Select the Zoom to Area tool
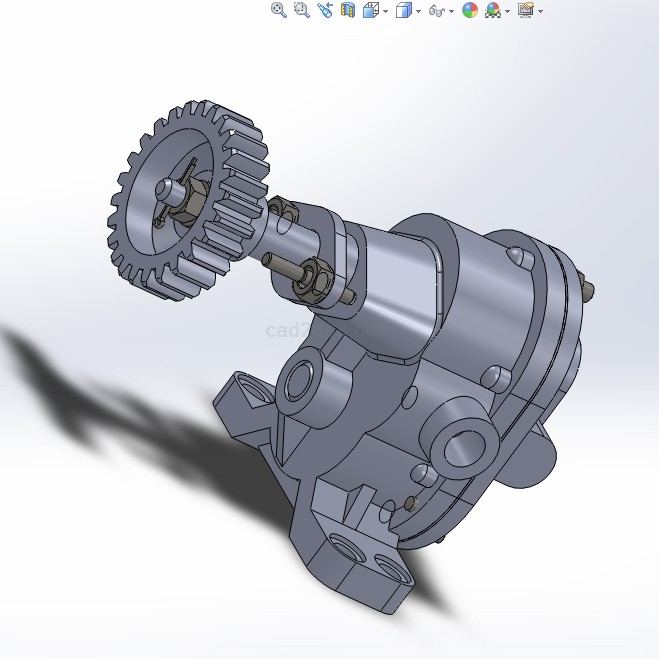Viewport: 659px width, 659px height. point(301,10)
